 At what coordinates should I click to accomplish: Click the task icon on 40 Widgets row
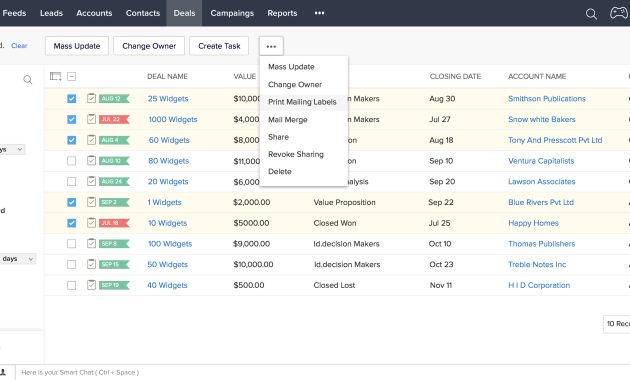click(91, 285)
